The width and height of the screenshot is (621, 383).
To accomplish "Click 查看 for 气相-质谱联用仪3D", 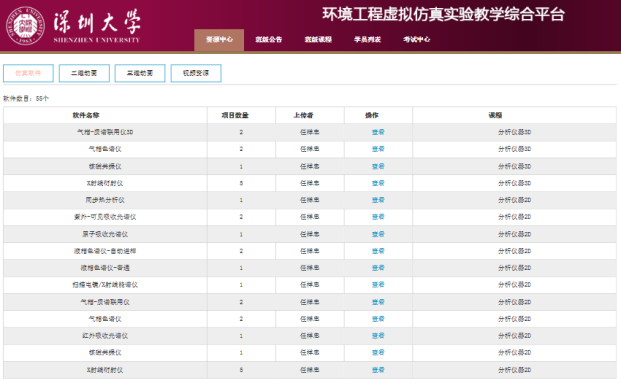I will pos(378,132).
